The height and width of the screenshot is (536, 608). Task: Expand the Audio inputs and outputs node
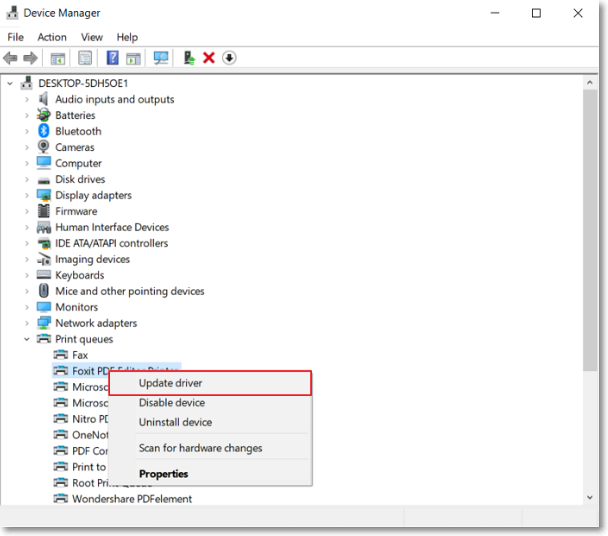point(27,99)
